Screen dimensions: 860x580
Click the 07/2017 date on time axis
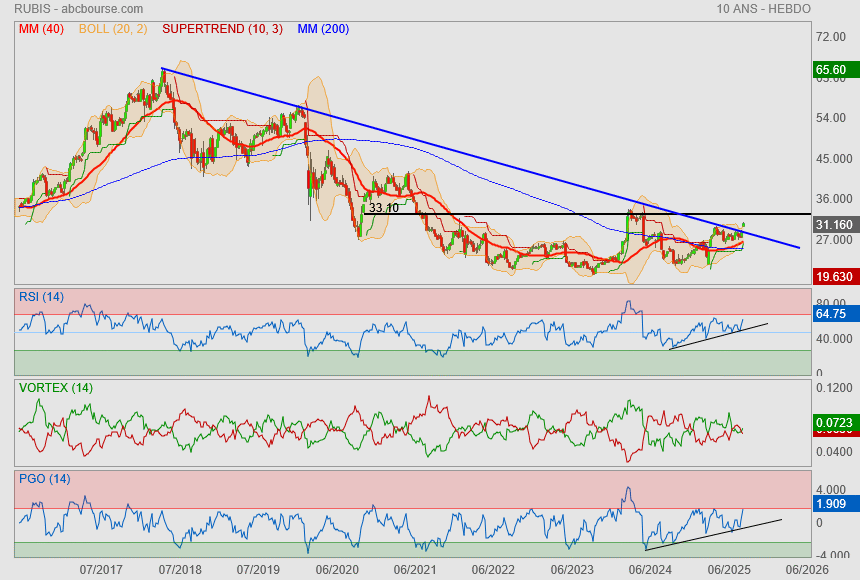pos(100,569)
